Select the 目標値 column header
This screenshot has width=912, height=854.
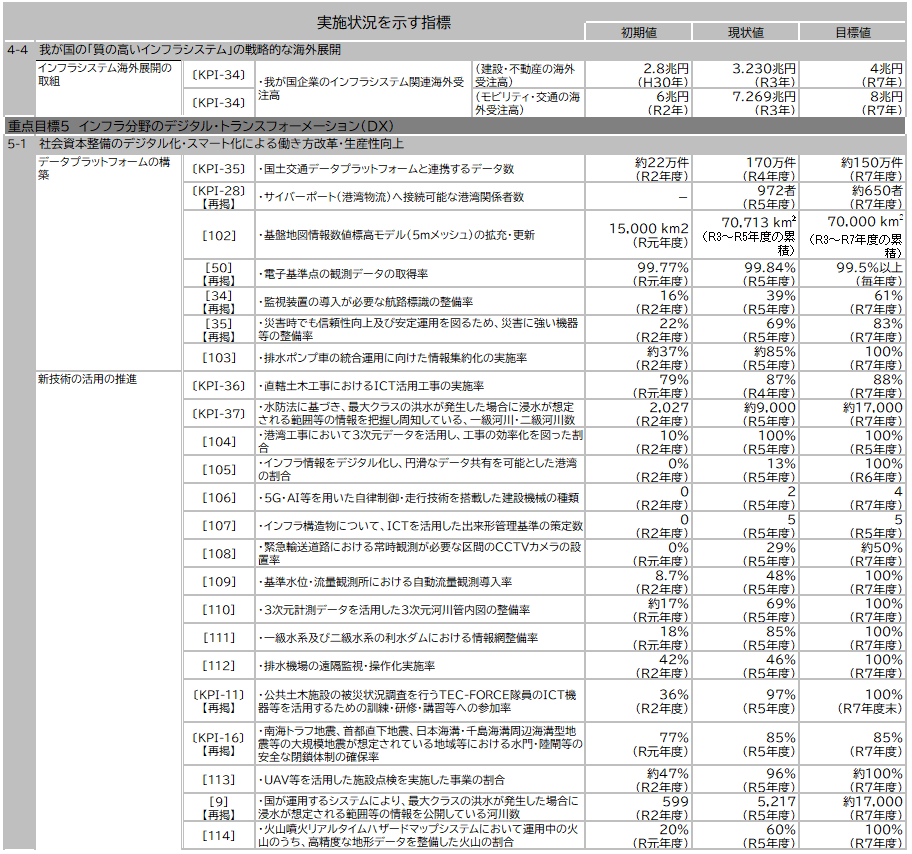853,33
